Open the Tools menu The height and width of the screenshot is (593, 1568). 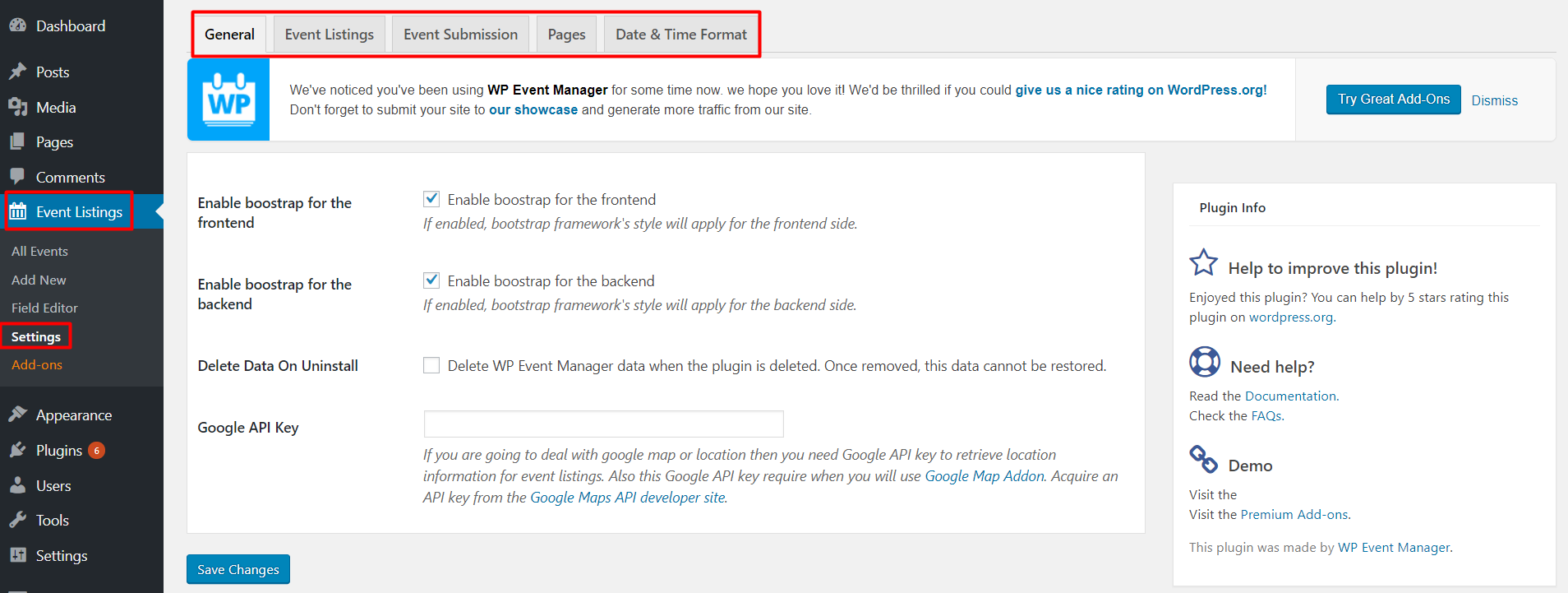pos(53,520)
